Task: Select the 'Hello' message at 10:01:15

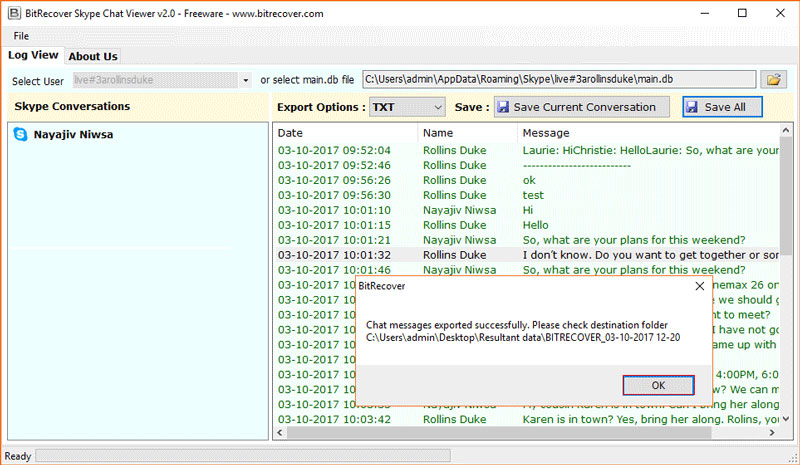Action: (528, 225)
